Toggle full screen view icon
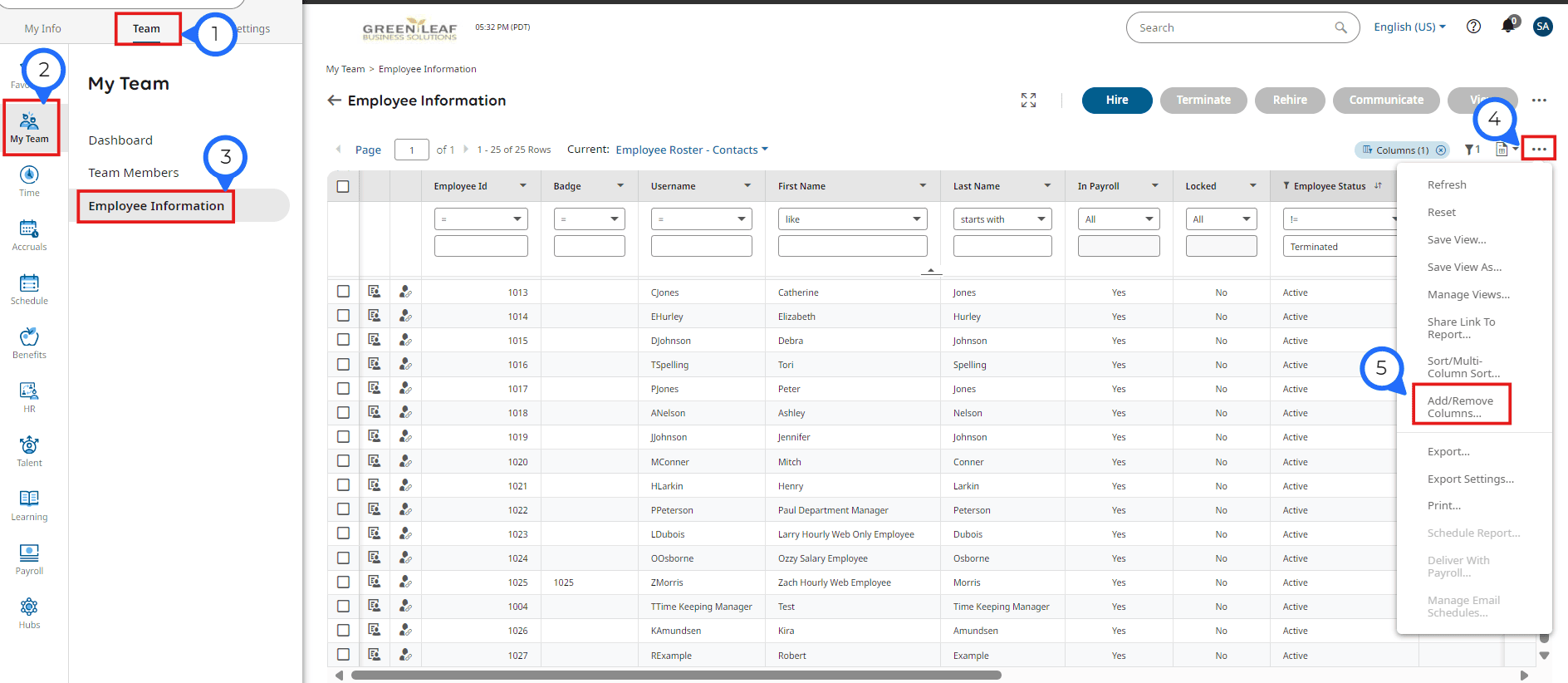Image resolution: width=1568 pixels, height=683 pixels. point(1028,101)
